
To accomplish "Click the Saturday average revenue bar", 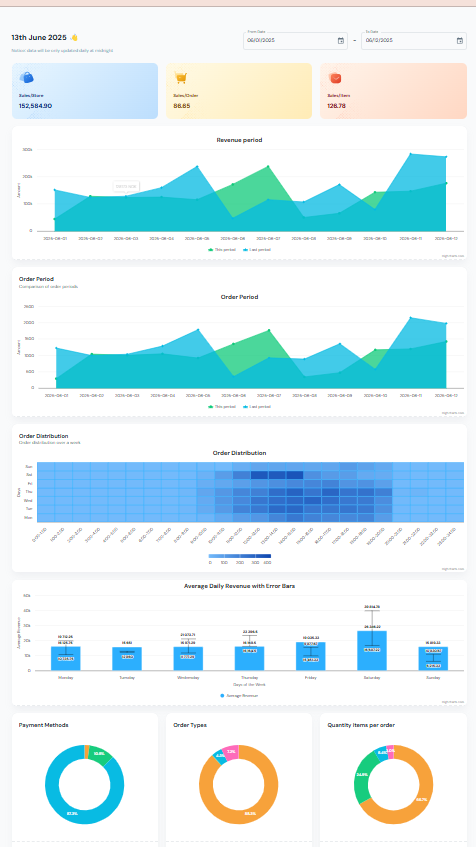I will [372, 650].
